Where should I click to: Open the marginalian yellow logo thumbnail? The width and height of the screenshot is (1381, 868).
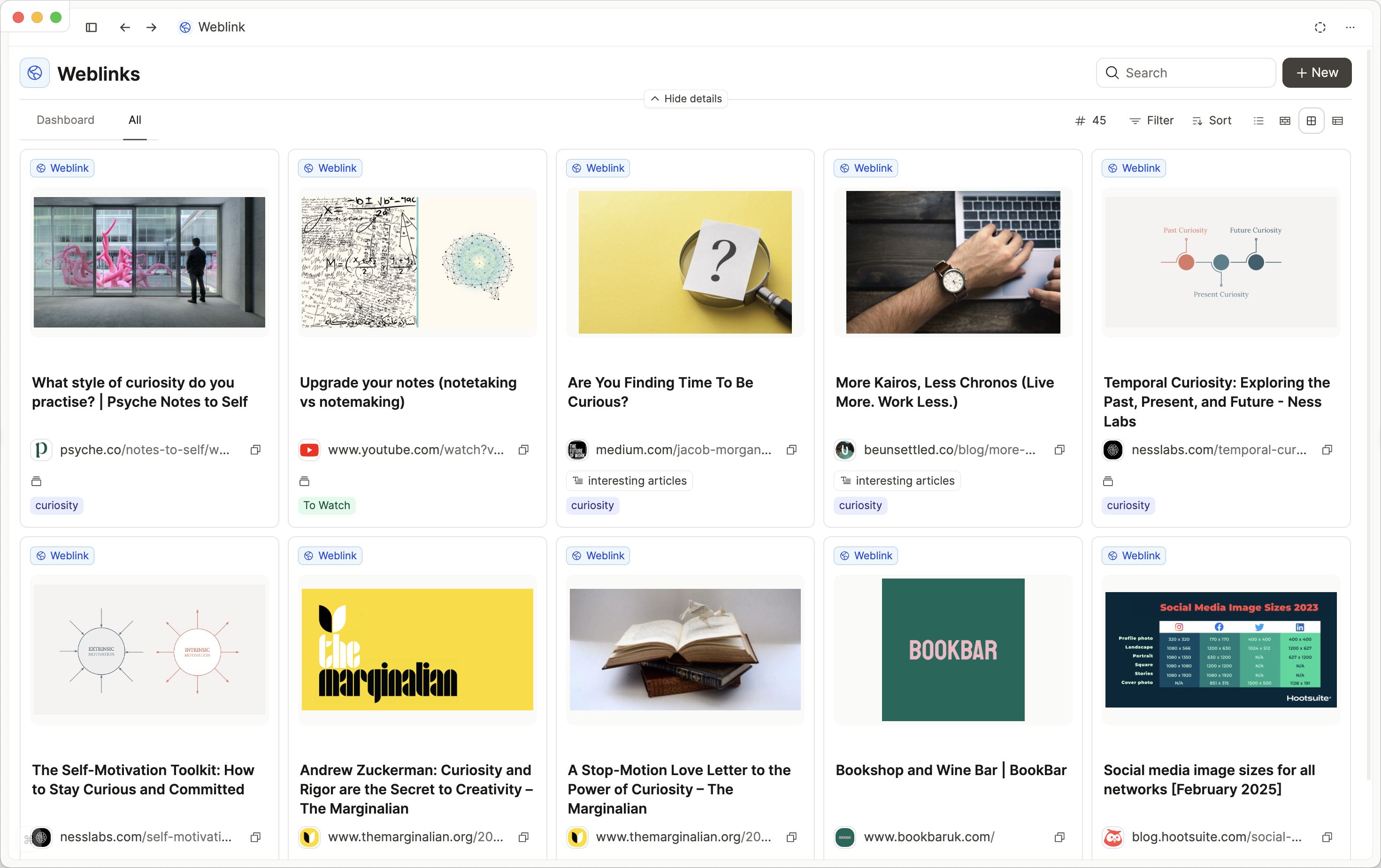tap(417, 649)
